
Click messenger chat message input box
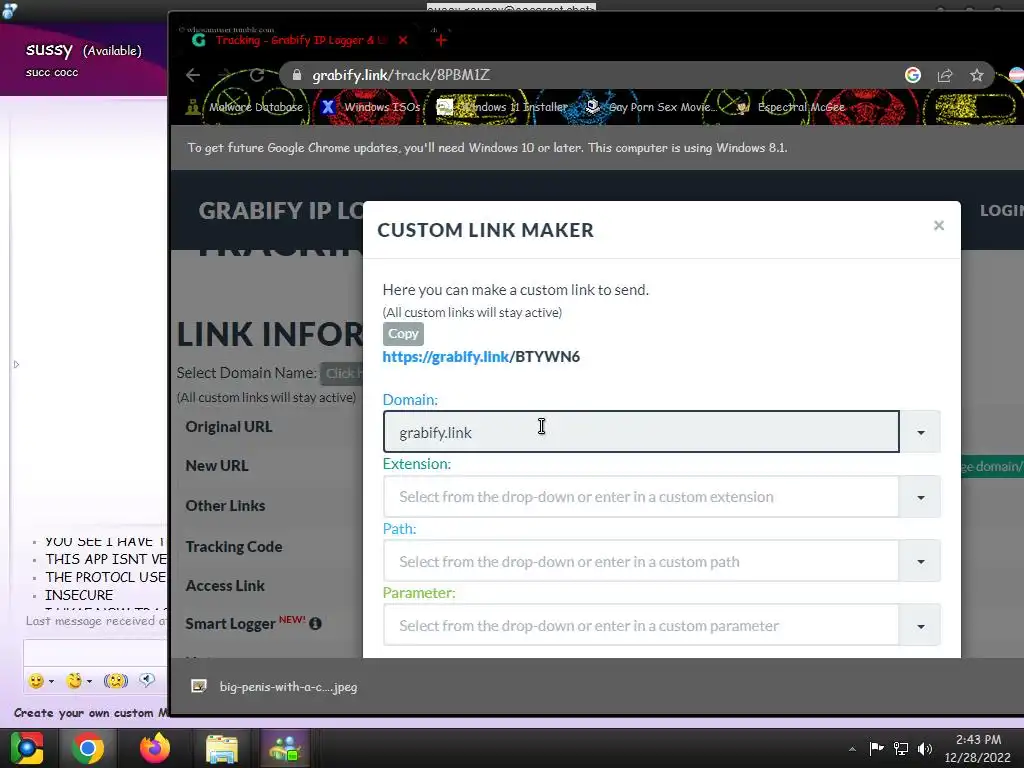(95, 652)
